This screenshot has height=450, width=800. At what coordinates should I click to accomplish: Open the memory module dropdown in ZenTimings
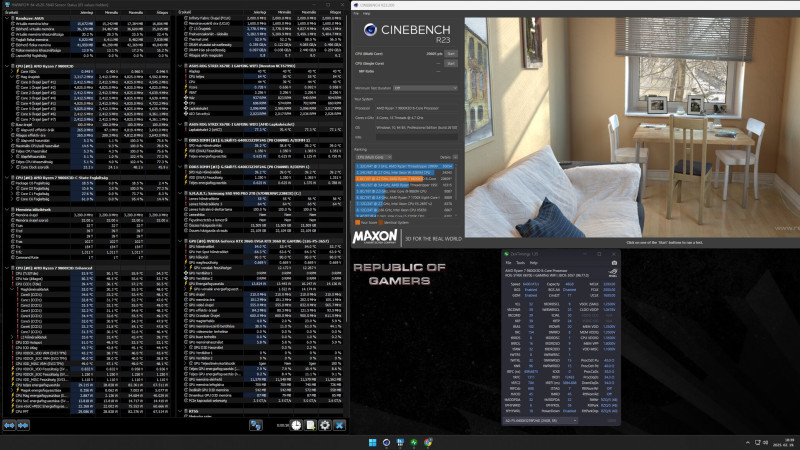[x=541, y=420]
